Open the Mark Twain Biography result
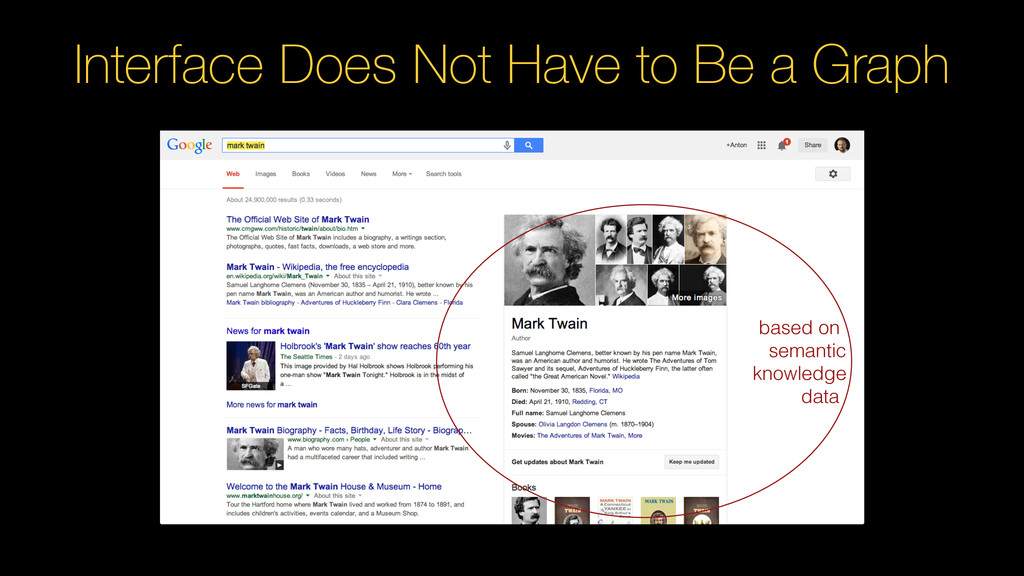Screen dimensions: 1024x576 click(x=349, y=430)
